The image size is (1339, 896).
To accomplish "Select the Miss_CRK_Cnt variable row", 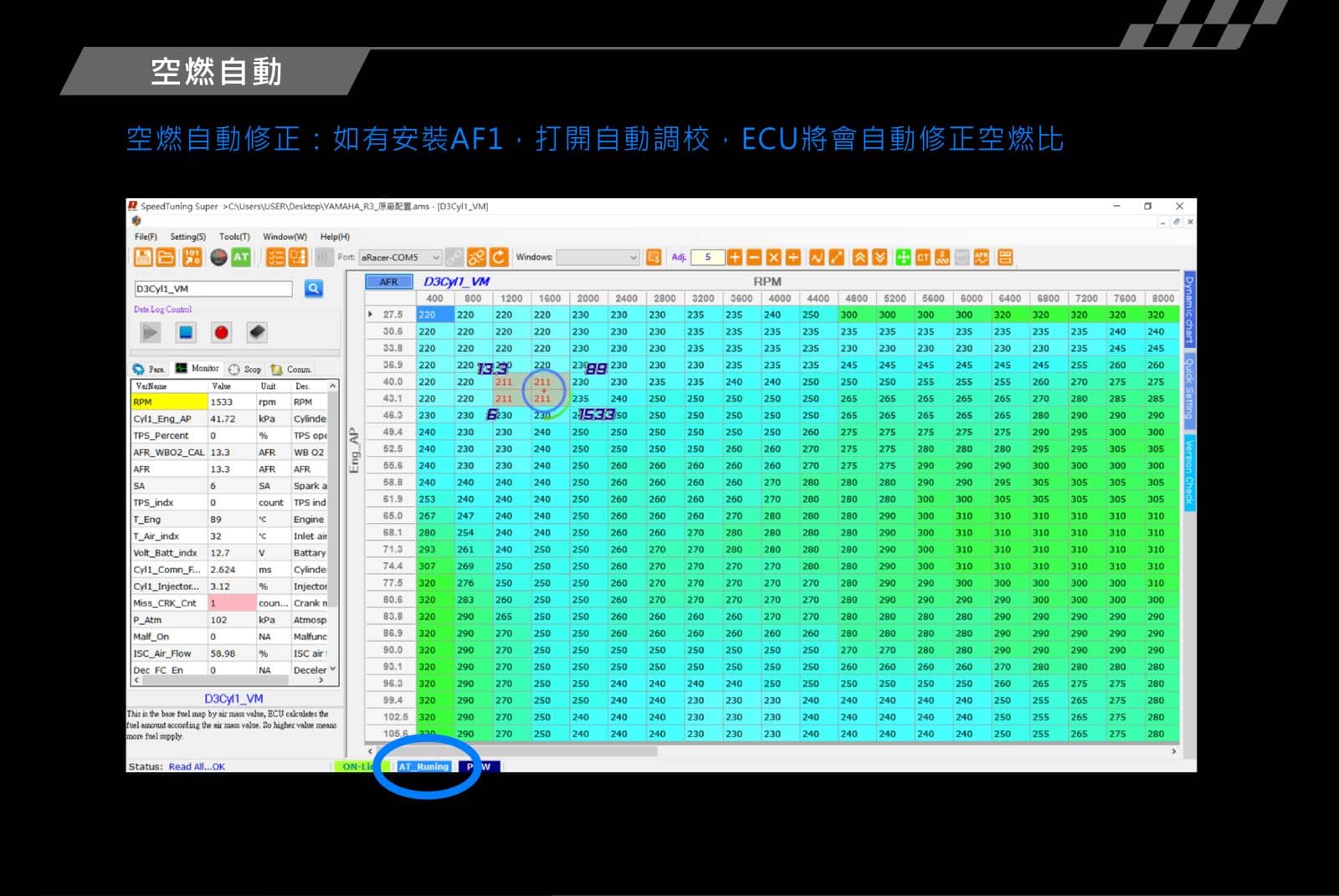I will click(x=229, y=603).
